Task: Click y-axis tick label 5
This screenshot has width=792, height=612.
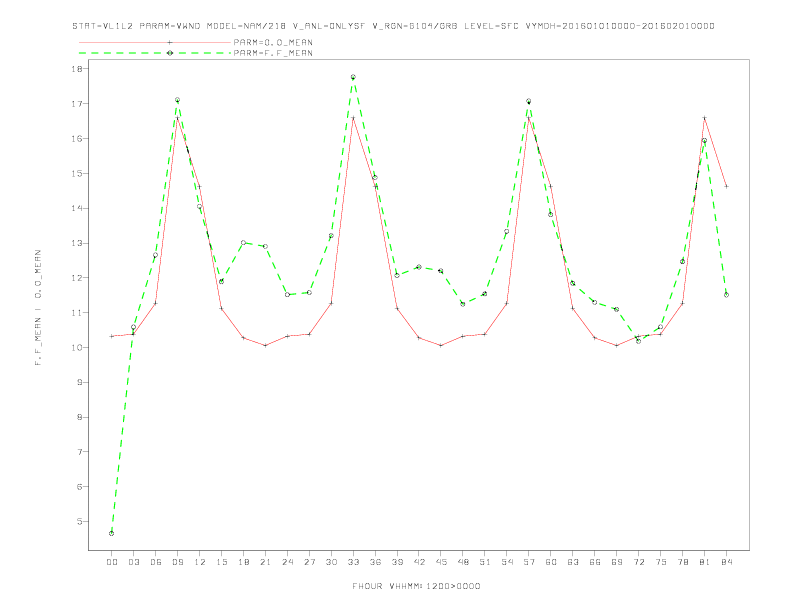Action: pos(82,522)
